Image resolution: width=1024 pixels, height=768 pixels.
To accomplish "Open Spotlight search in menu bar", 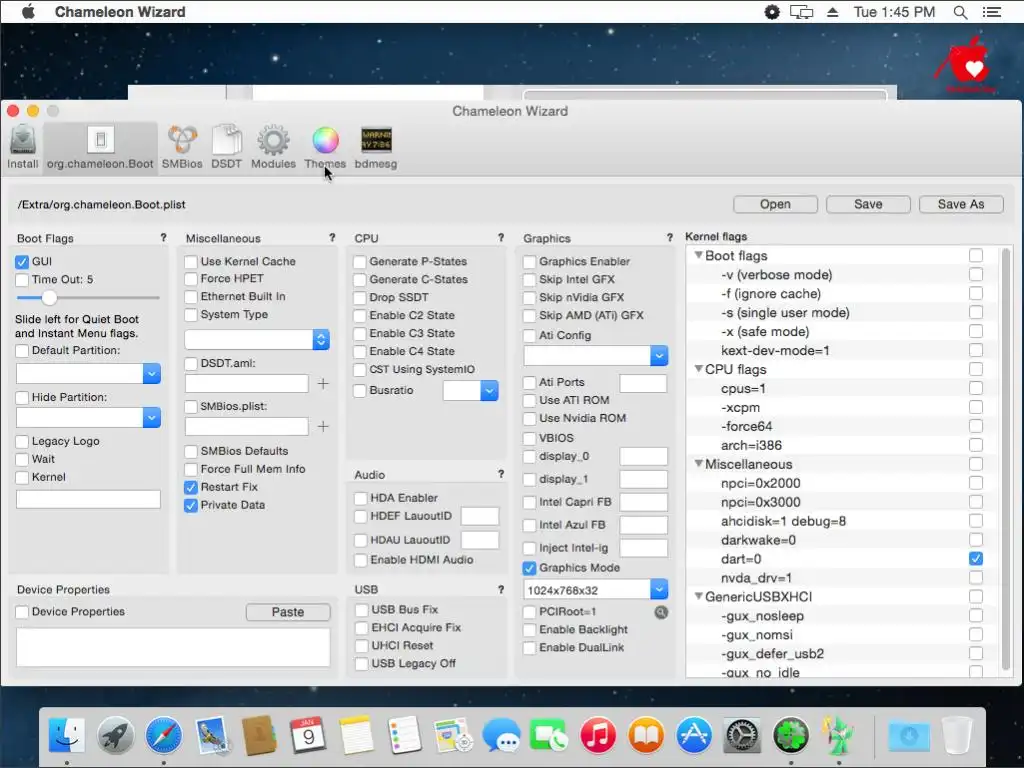I will [960, 12].
